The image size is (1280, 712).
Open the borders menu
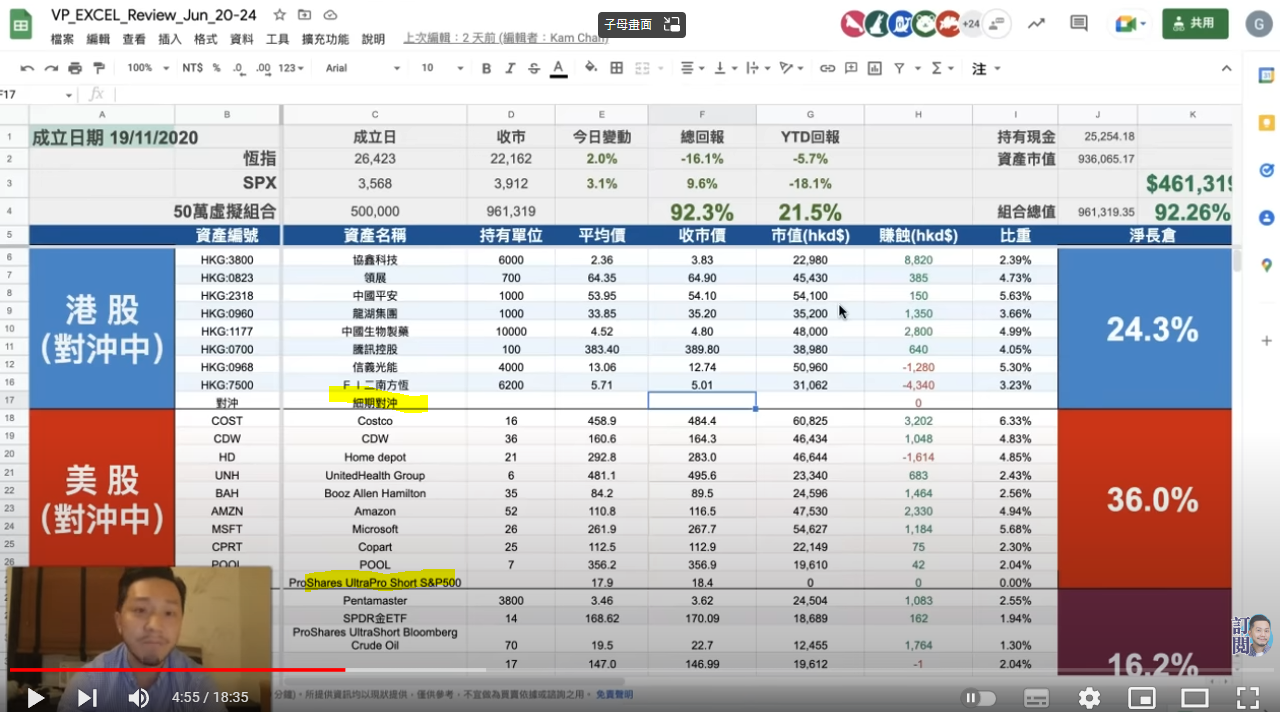coord(616,68)
